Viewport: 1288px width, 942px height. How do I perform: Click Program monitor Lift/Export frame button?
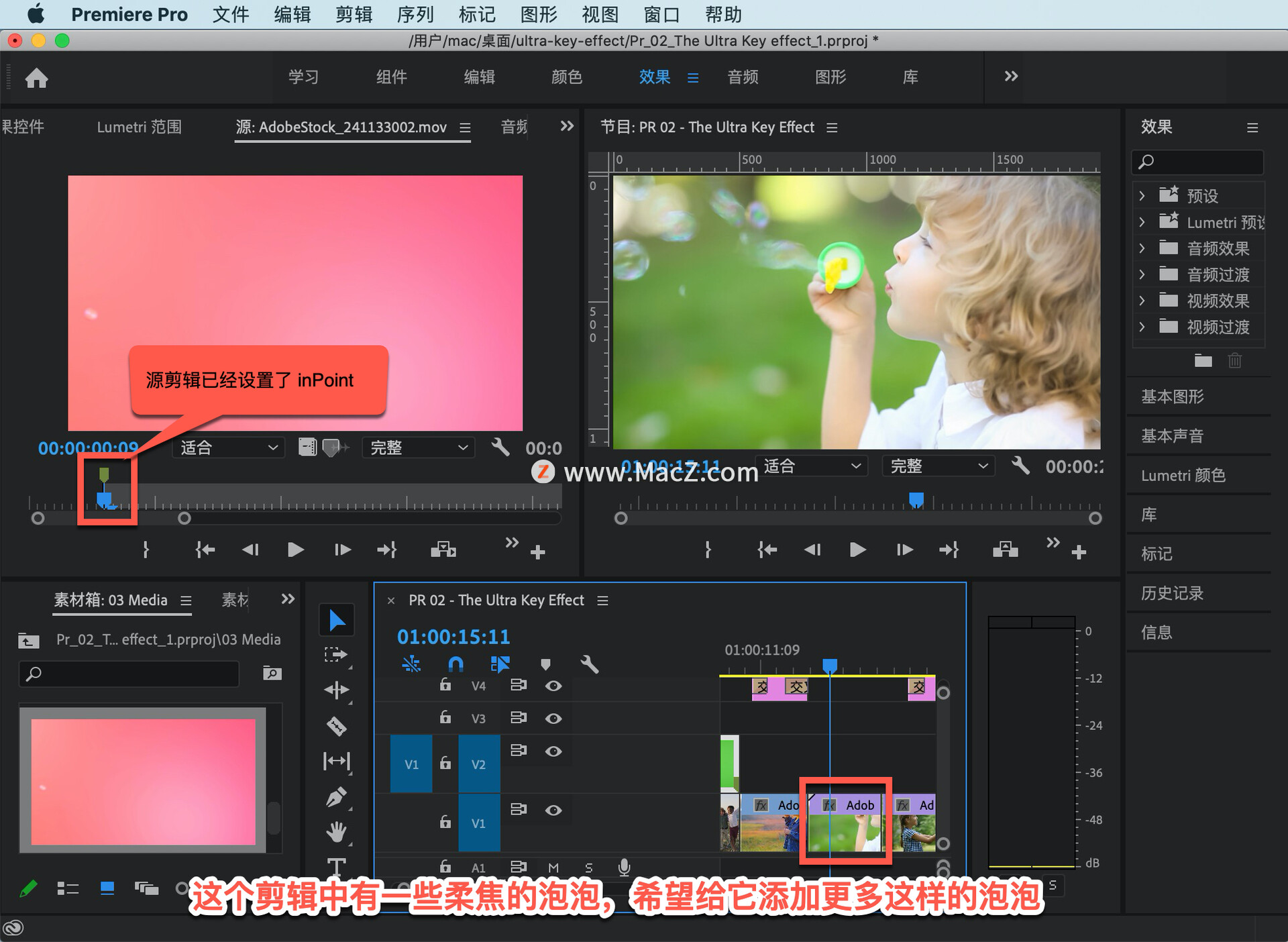pyautogui.click(x=1005, y=550)
